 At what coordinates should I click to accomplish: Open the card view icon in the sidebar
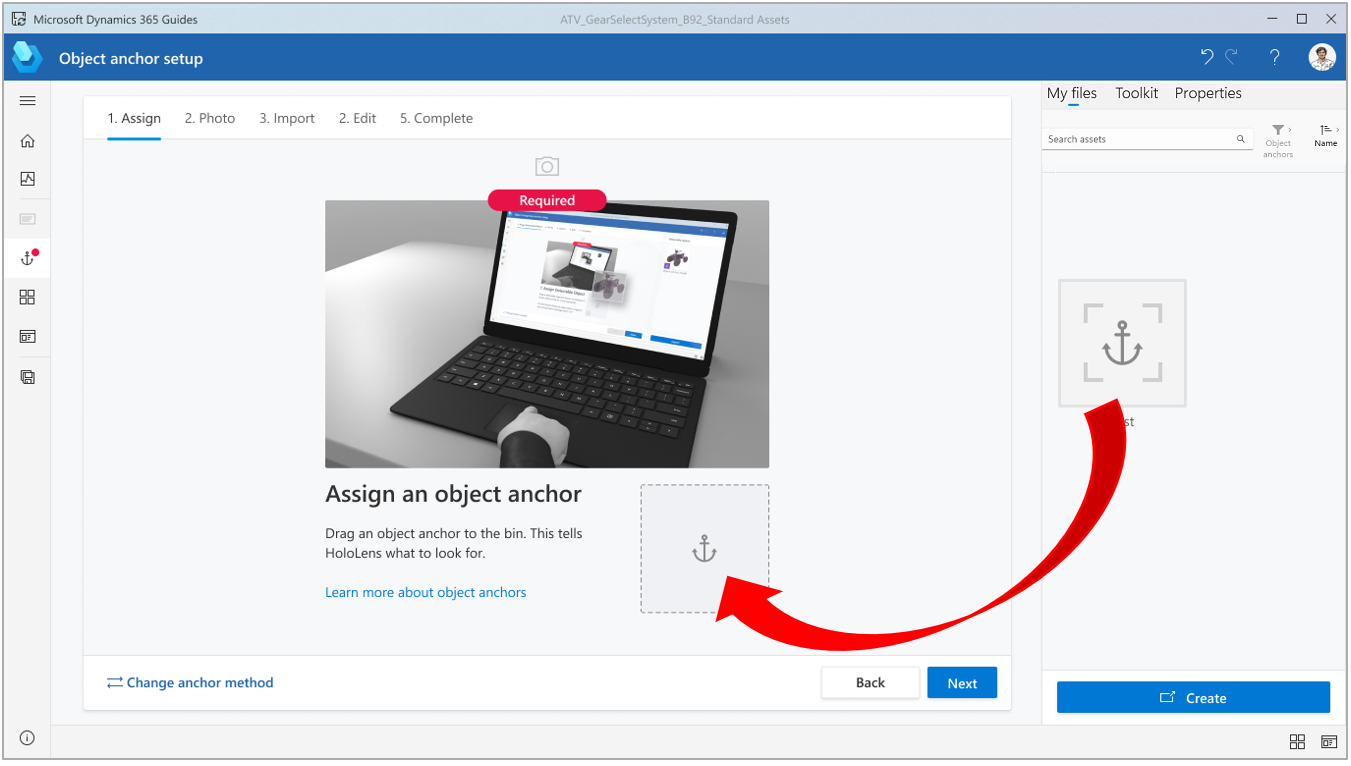[27, 336]
